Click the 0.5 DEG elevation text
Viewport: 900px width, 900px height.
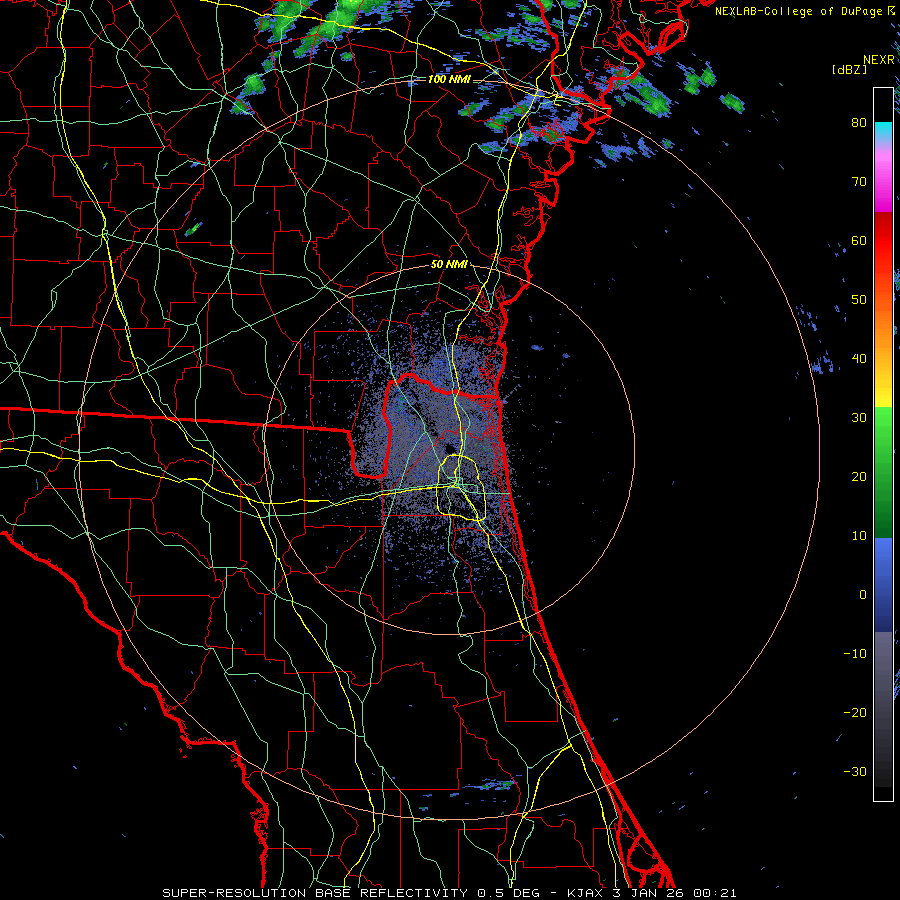point(508,893)
